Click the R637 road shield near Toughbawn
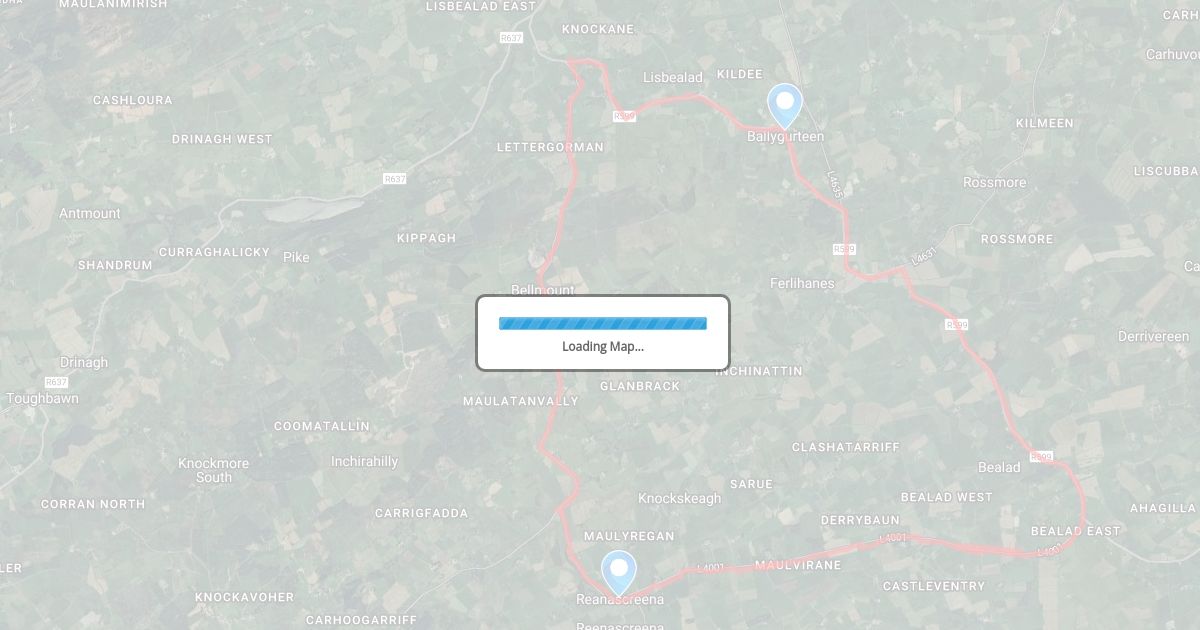The width and height of the screenshot is (1200, 630). tap(56, 382)
